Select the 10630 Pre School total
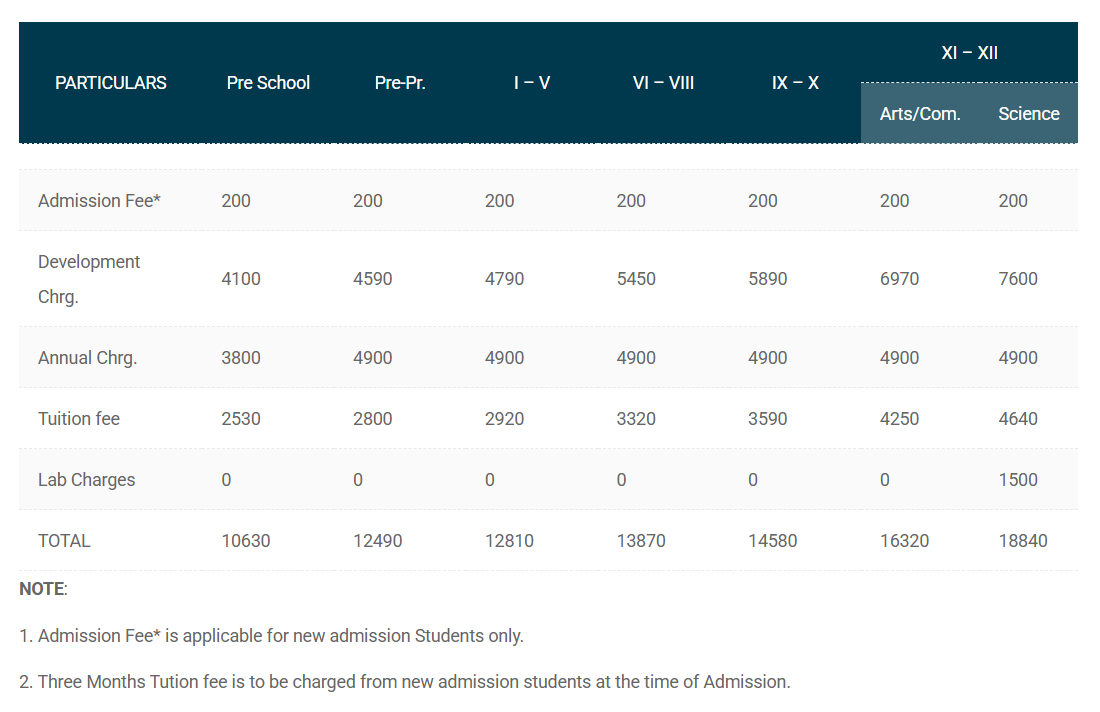The height and width of the screenshot is (712, 1100). 244,540
